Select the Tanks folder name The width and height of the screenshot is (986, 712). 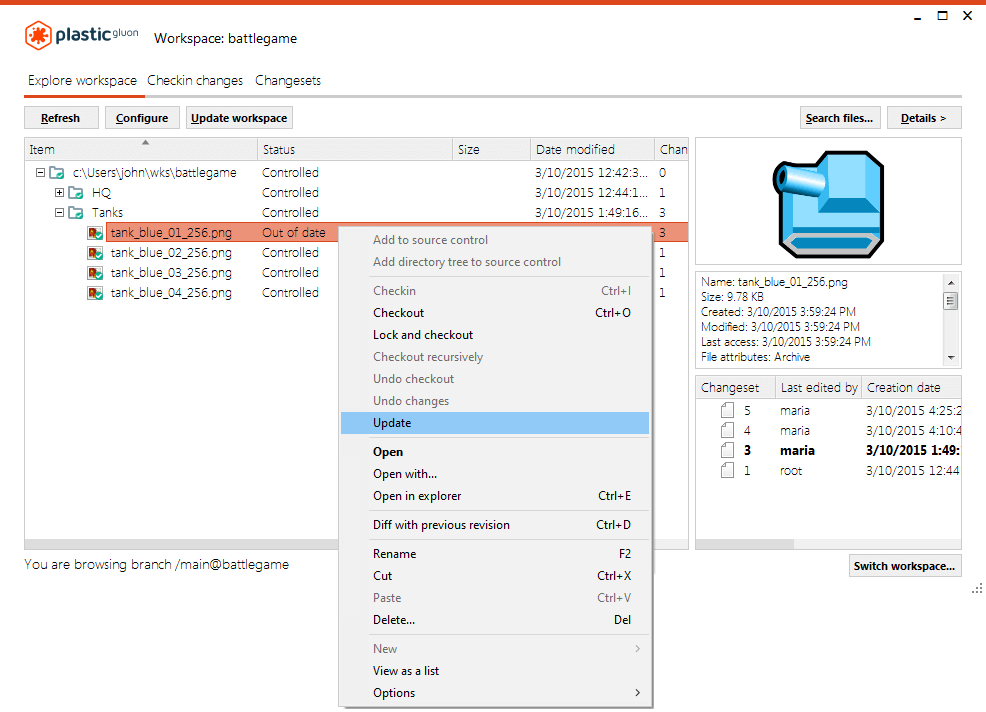108,213
